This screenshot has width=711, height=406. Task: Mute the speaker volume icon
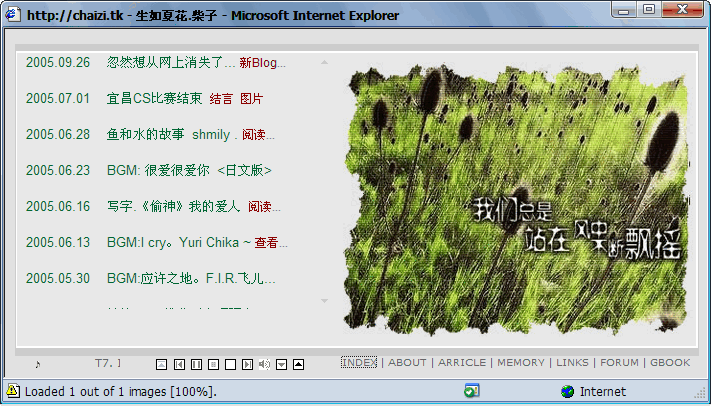click(264, 364)
